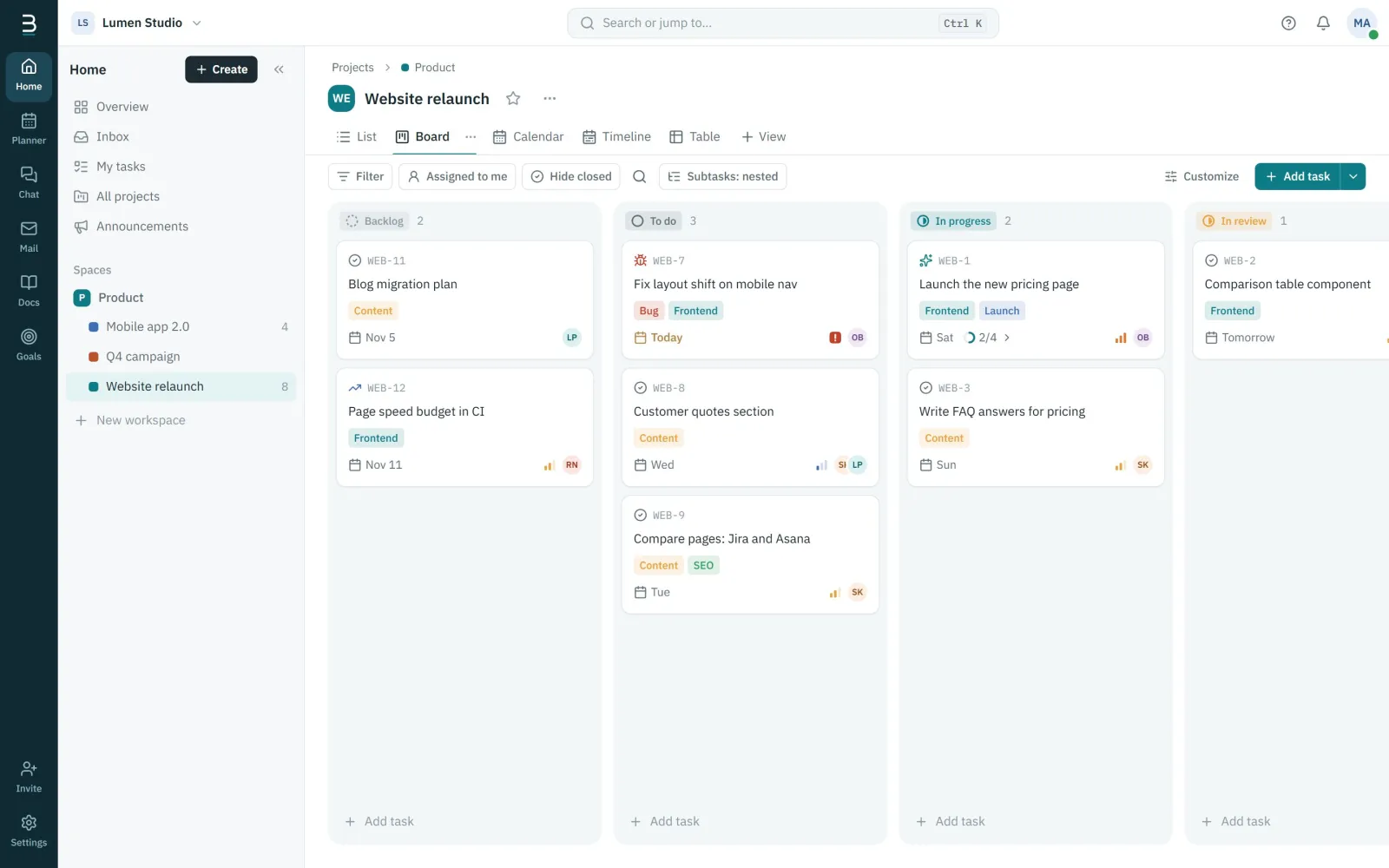Click the board search magnifier icon

point(640,176)
